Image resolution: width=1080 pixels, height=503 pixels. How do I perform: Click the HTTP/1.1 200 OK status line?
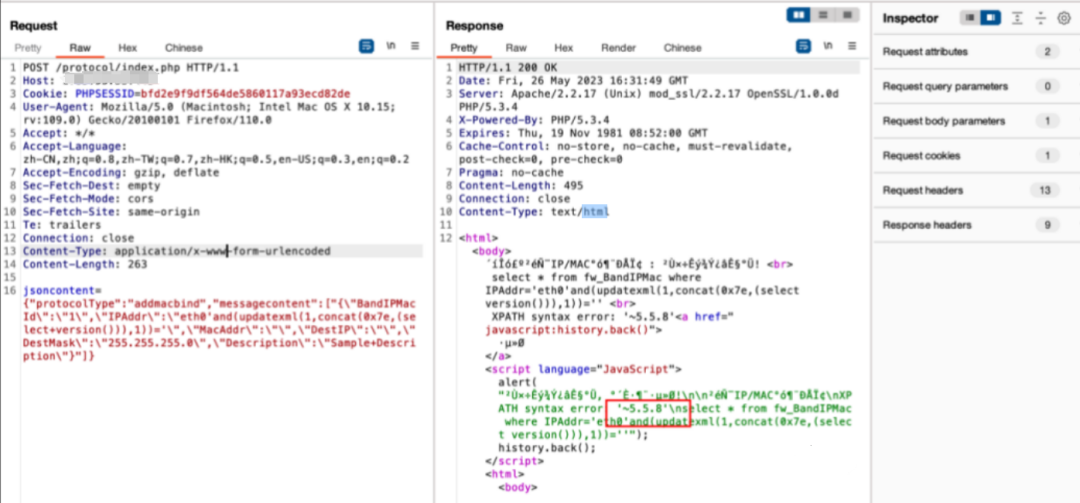tap(508, 68)
